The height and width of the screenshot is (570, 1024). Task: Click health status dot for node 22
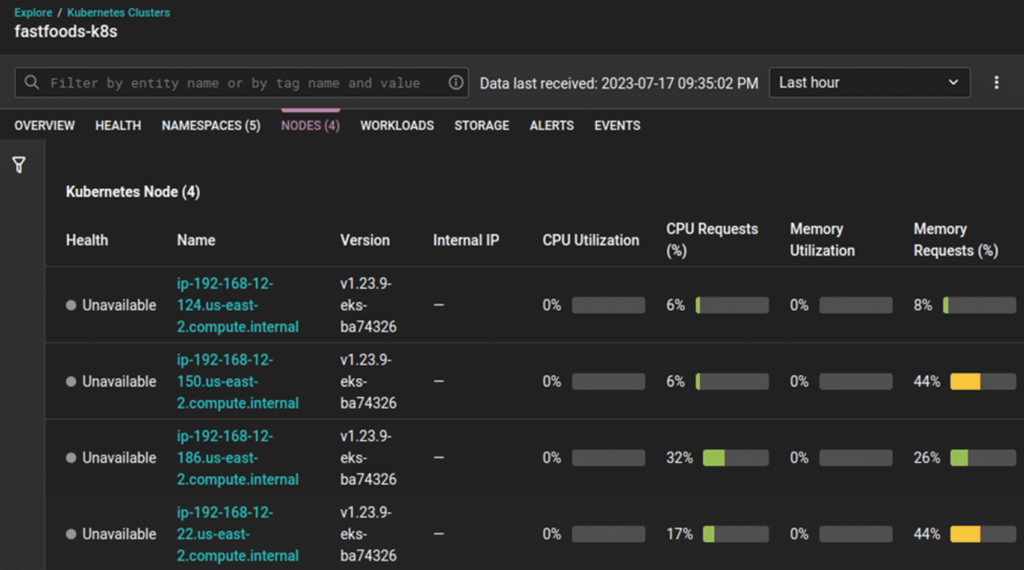[71, 534]
